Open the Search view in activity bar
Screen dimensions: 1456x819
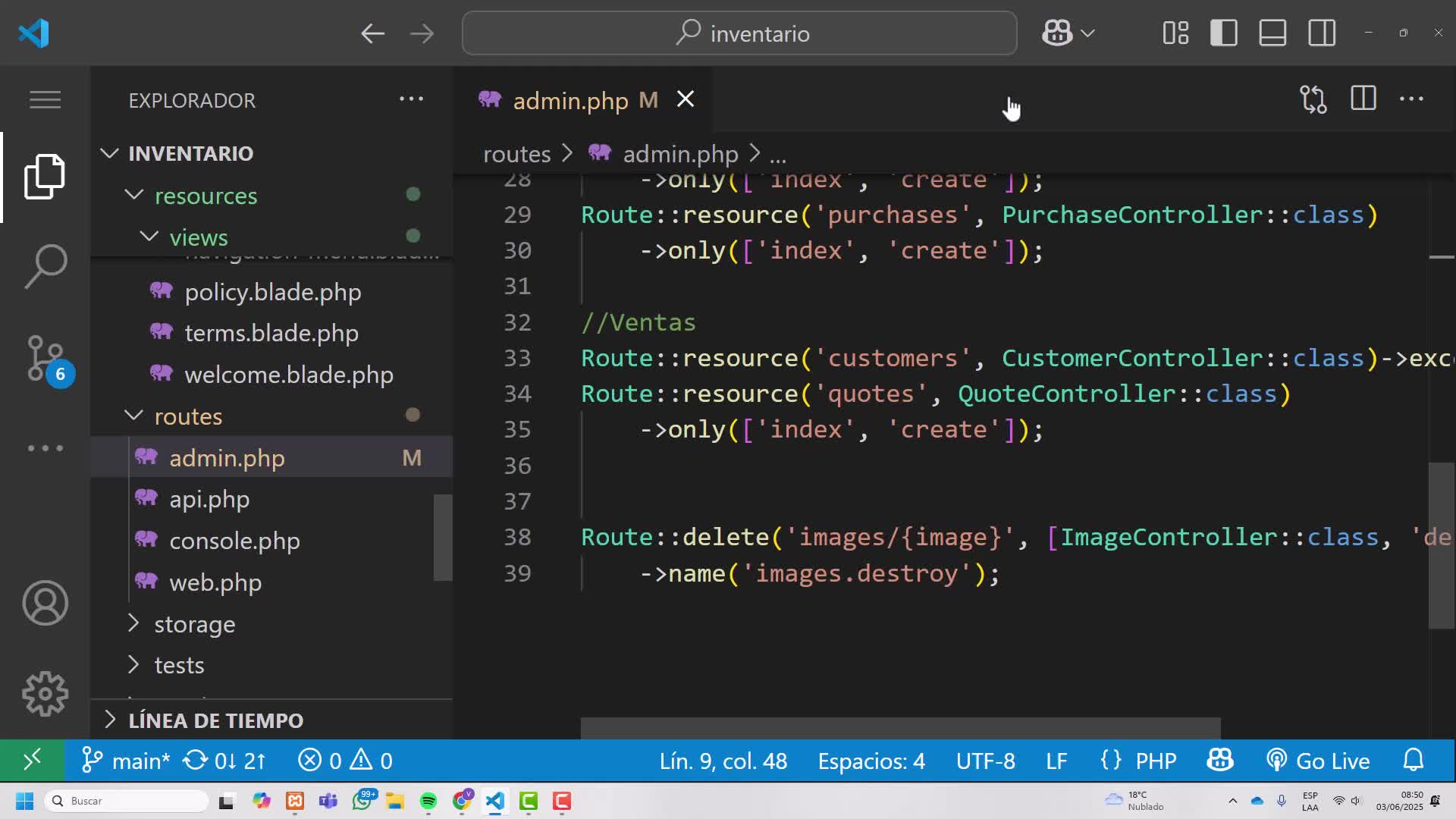[x=45, y=265]
